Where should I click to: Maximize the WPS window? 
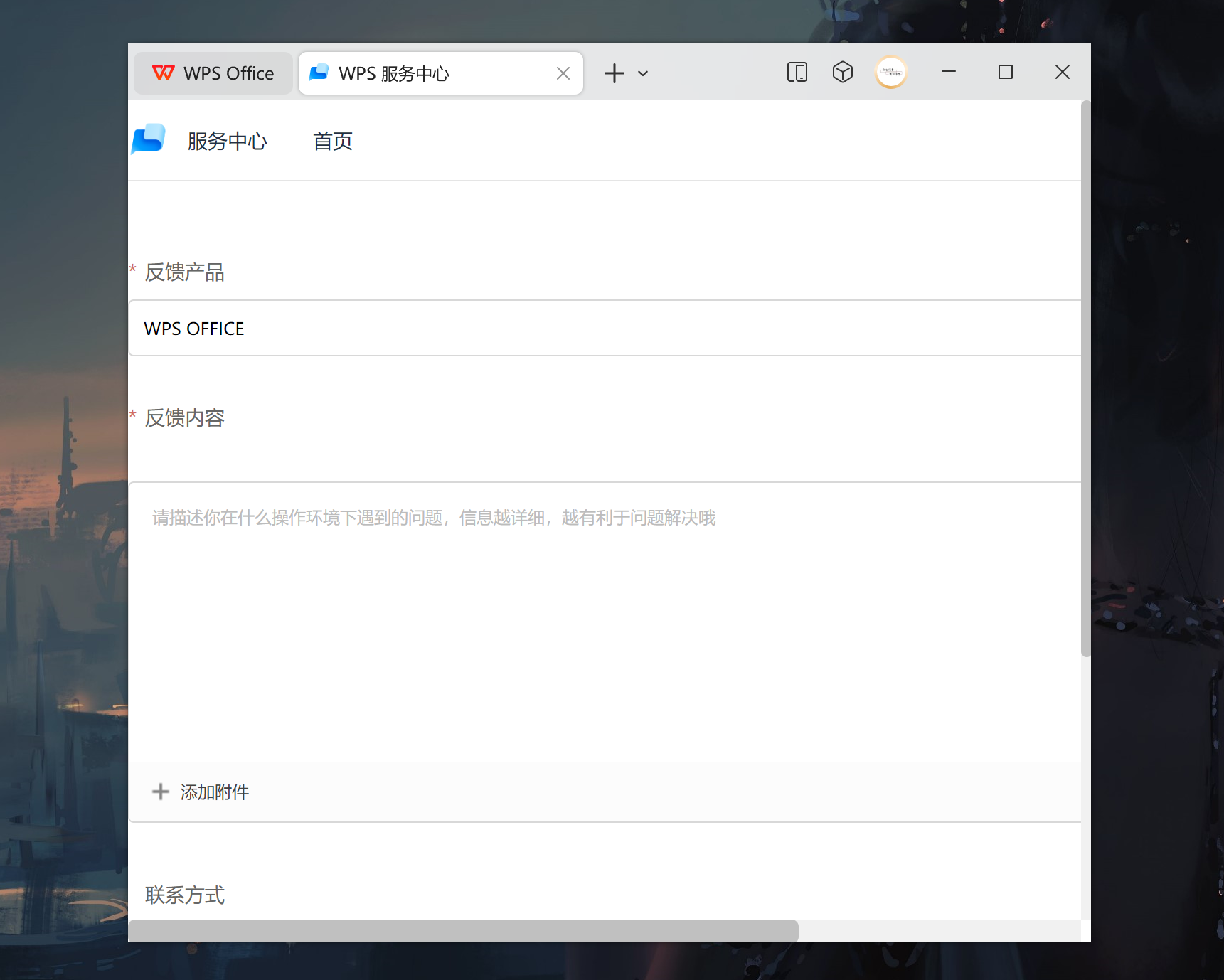pyautogui.click(x=1006, y=72)
